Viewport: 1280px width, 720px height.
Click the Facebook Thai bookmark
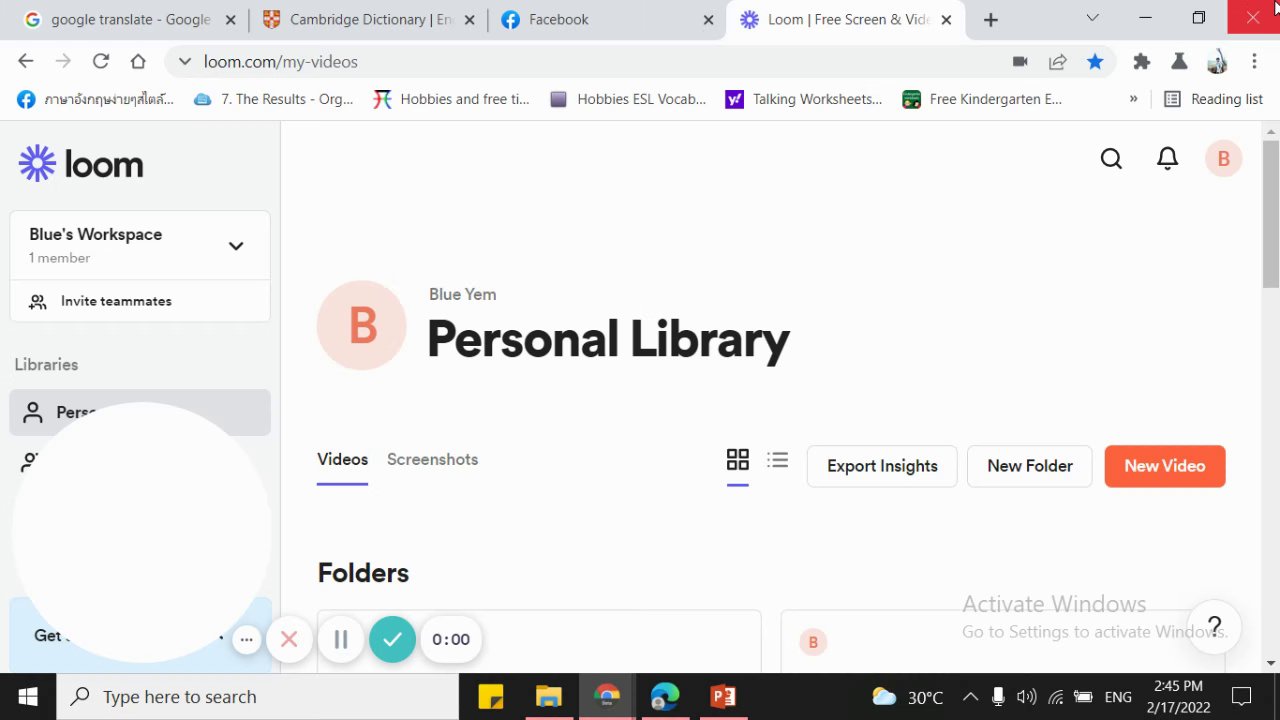coord(95,99)
